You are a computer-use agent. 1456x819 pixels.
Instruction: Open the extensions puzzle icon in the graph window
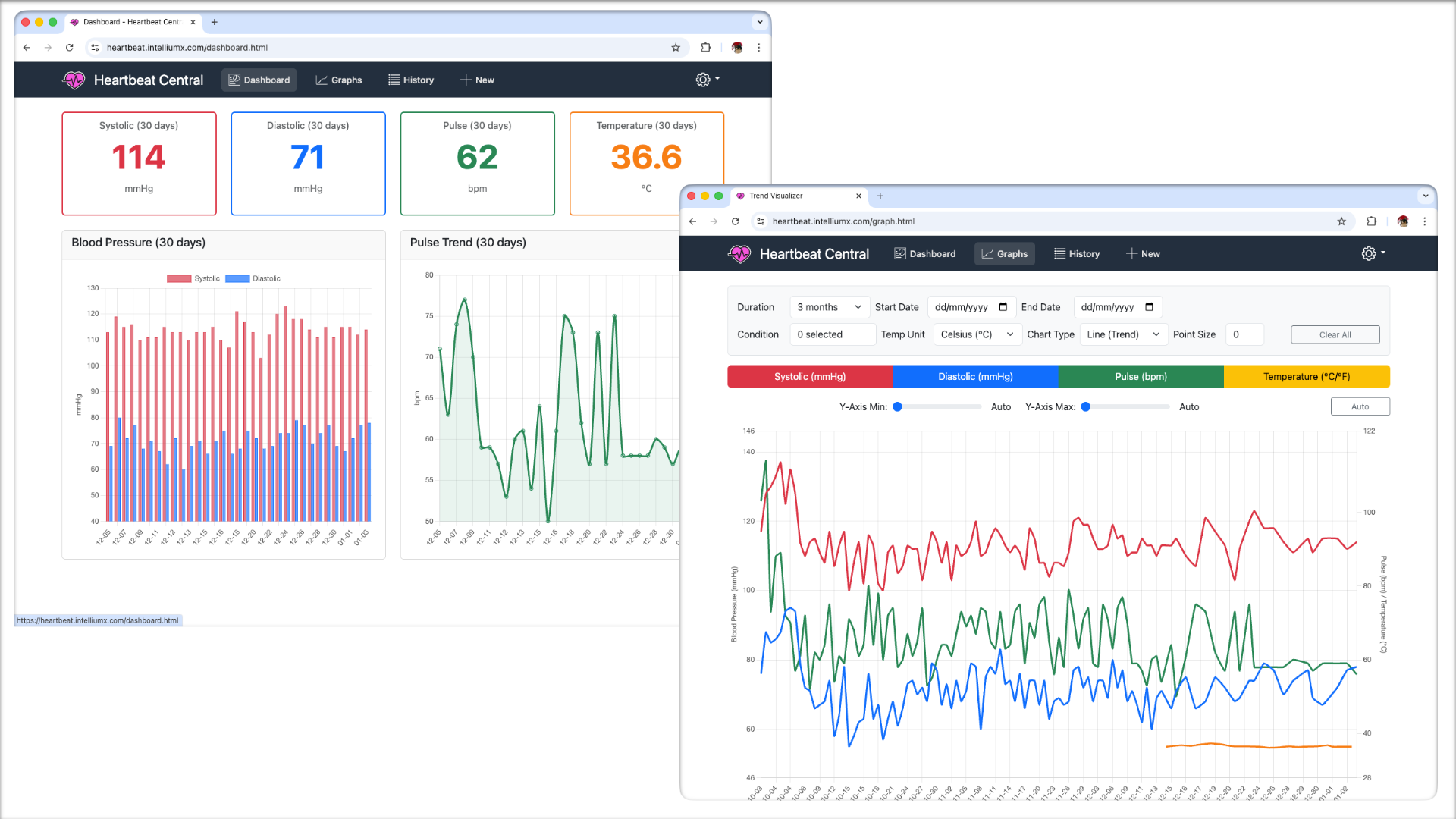coord(1371,221)
